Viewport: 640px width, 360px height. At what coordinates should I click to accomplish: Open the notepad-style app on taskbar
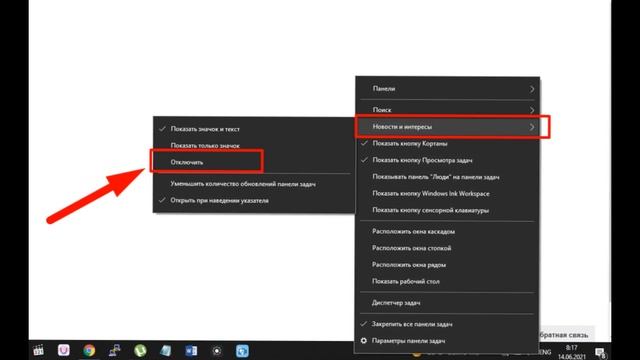tap(166, 351)
